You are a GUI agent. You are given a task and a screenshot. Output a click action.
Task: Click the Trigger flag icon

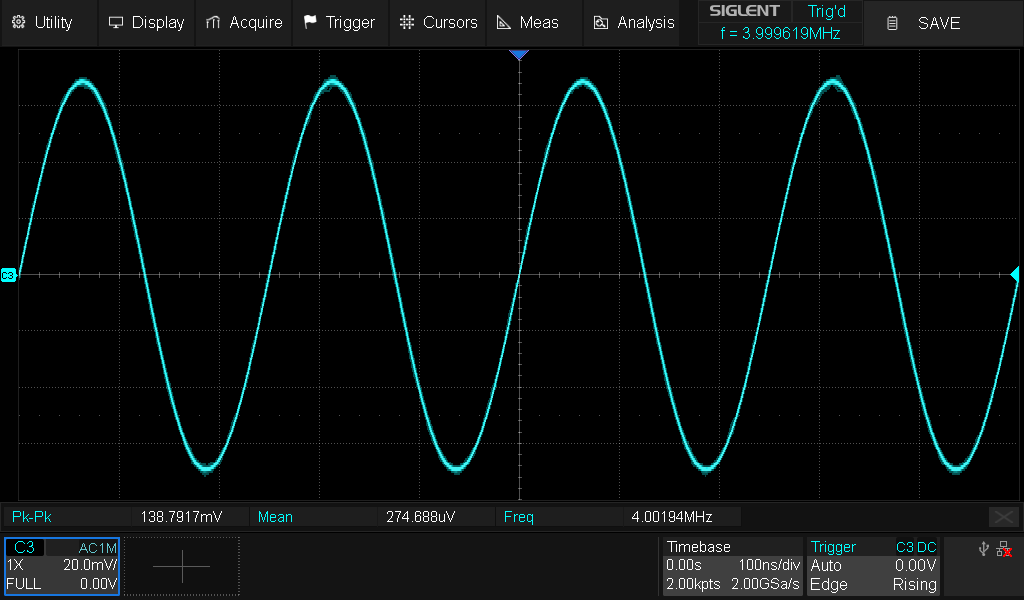[310, 22]
